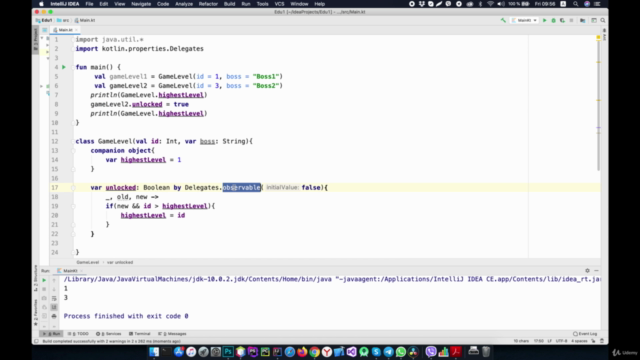Open the File menu

click(x=89, y=4)
